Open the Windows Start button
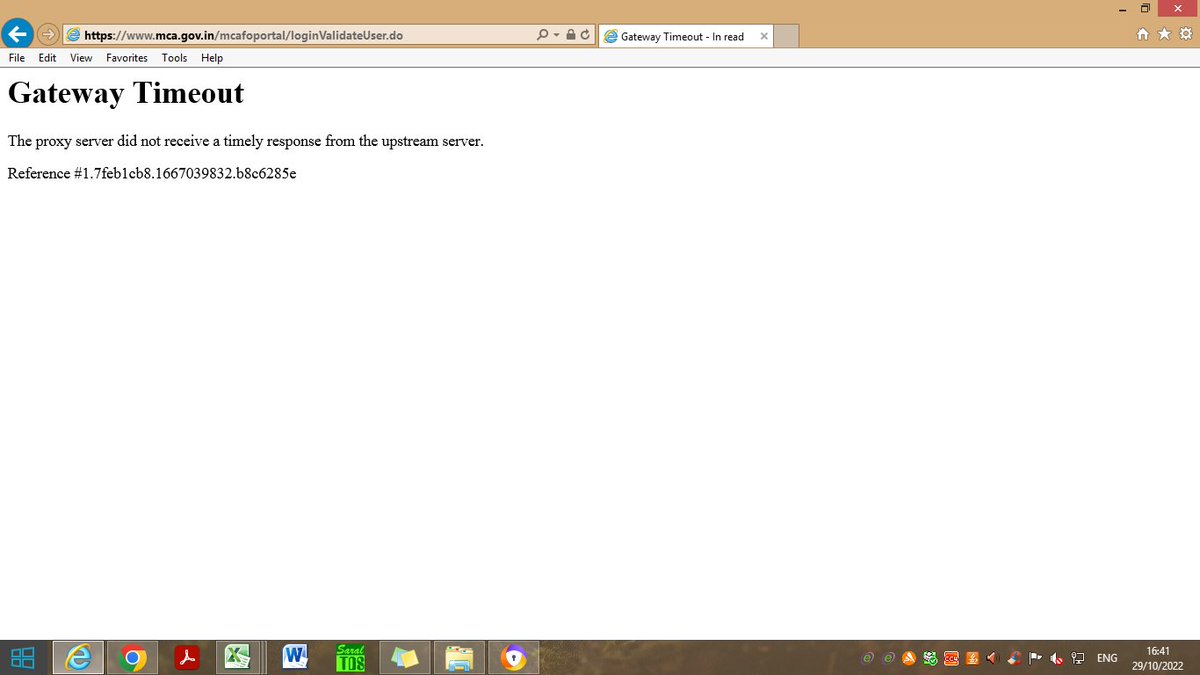The image size is (1200, 675). pos(23,657)
